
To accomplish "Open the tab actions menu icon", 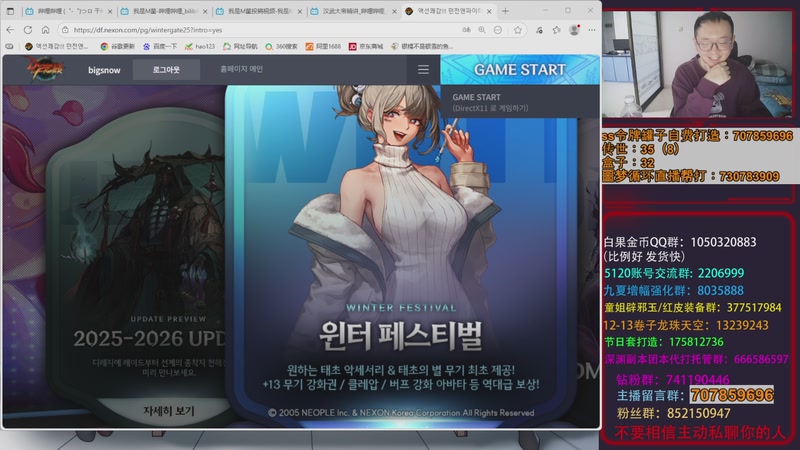I will (x=10, y=11).
